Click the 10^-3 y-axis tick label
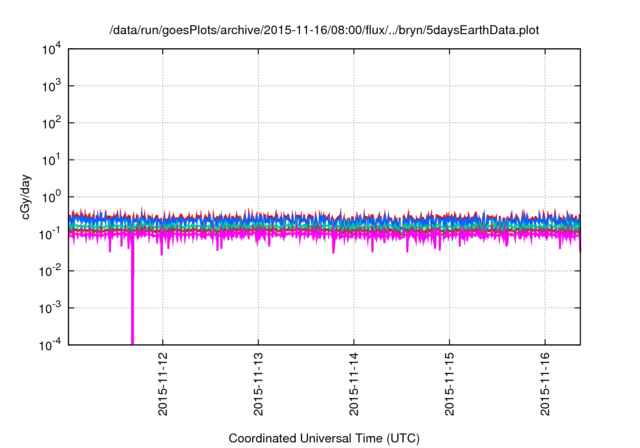The height and width of the screenshot is (448, 640). (x=50, y=309)
